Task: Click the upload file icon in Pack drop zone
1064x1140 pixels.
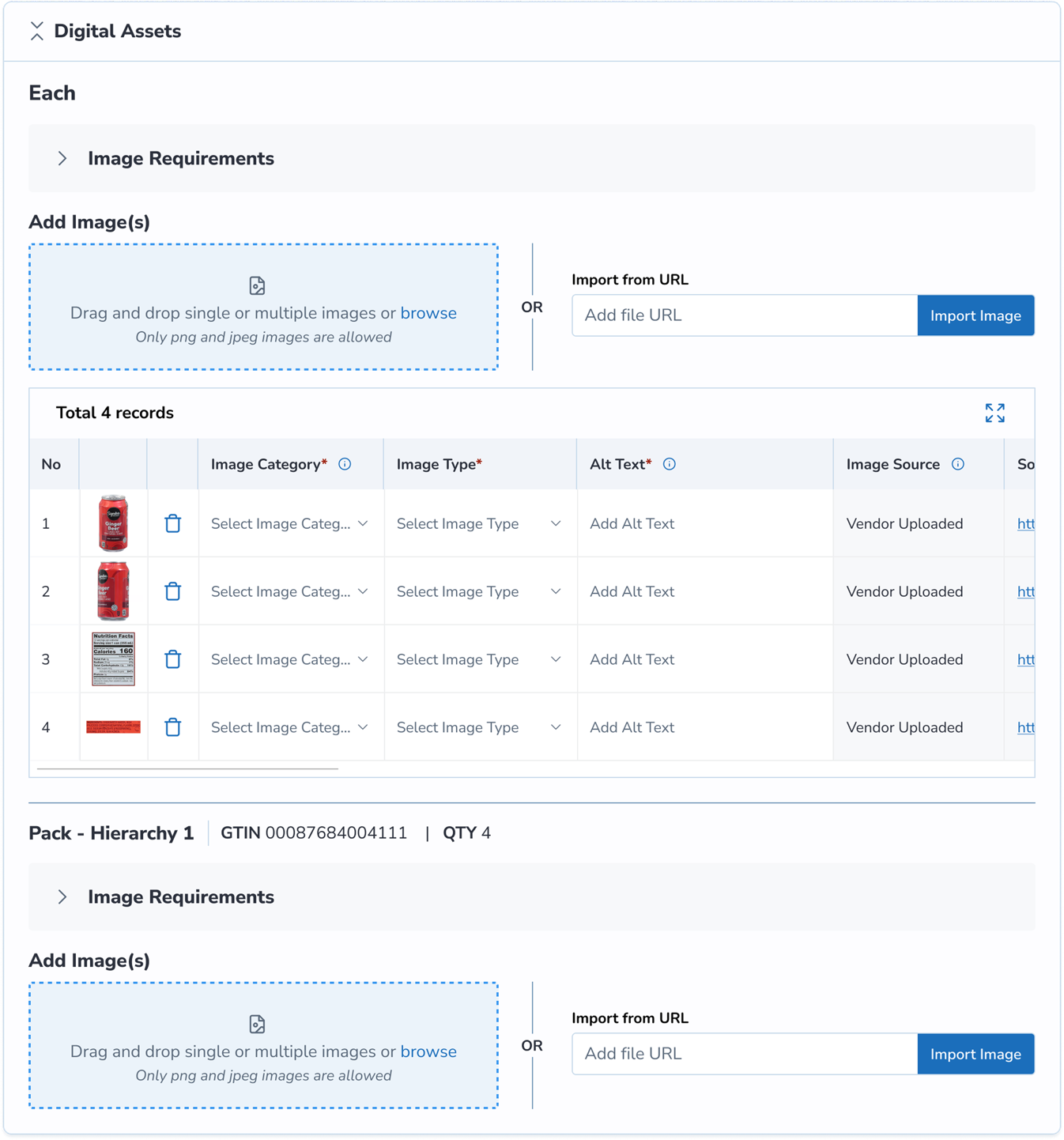Action: tap(257, 1024)
